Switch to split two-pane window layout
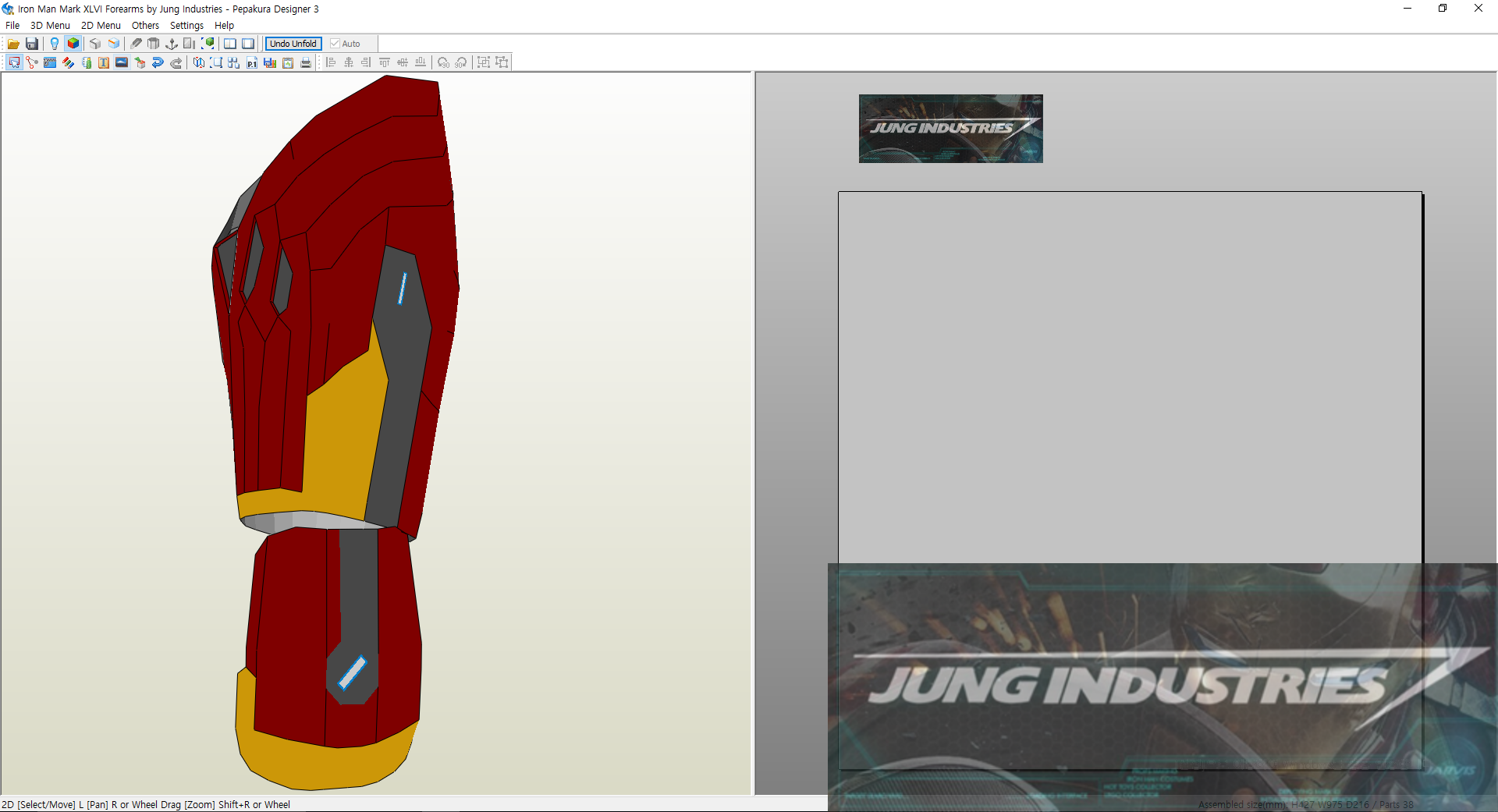 pos(230,44)
